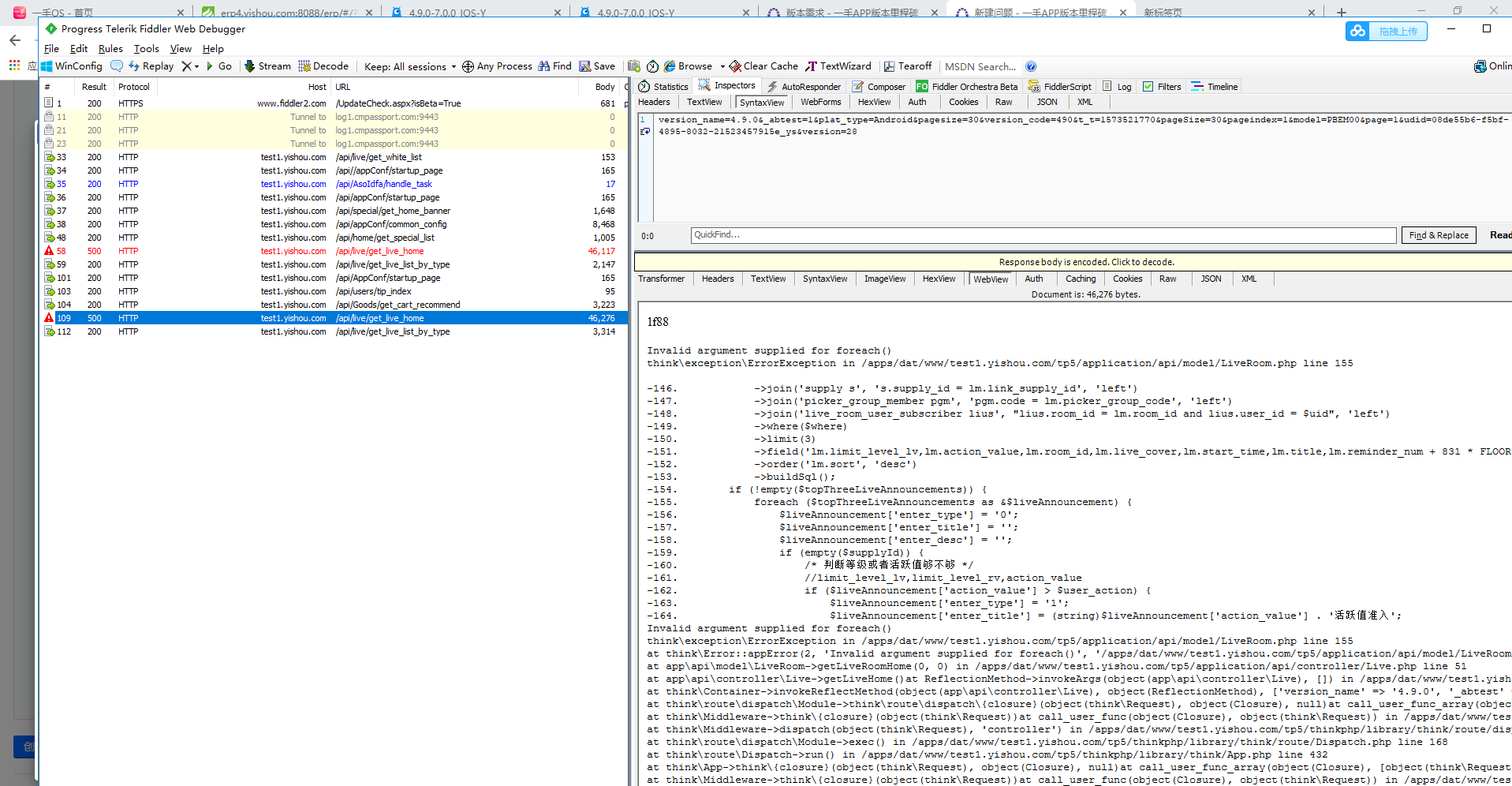Select the response ImageView tab
This screenshot has height=786, width=1512.
[885, 279]
